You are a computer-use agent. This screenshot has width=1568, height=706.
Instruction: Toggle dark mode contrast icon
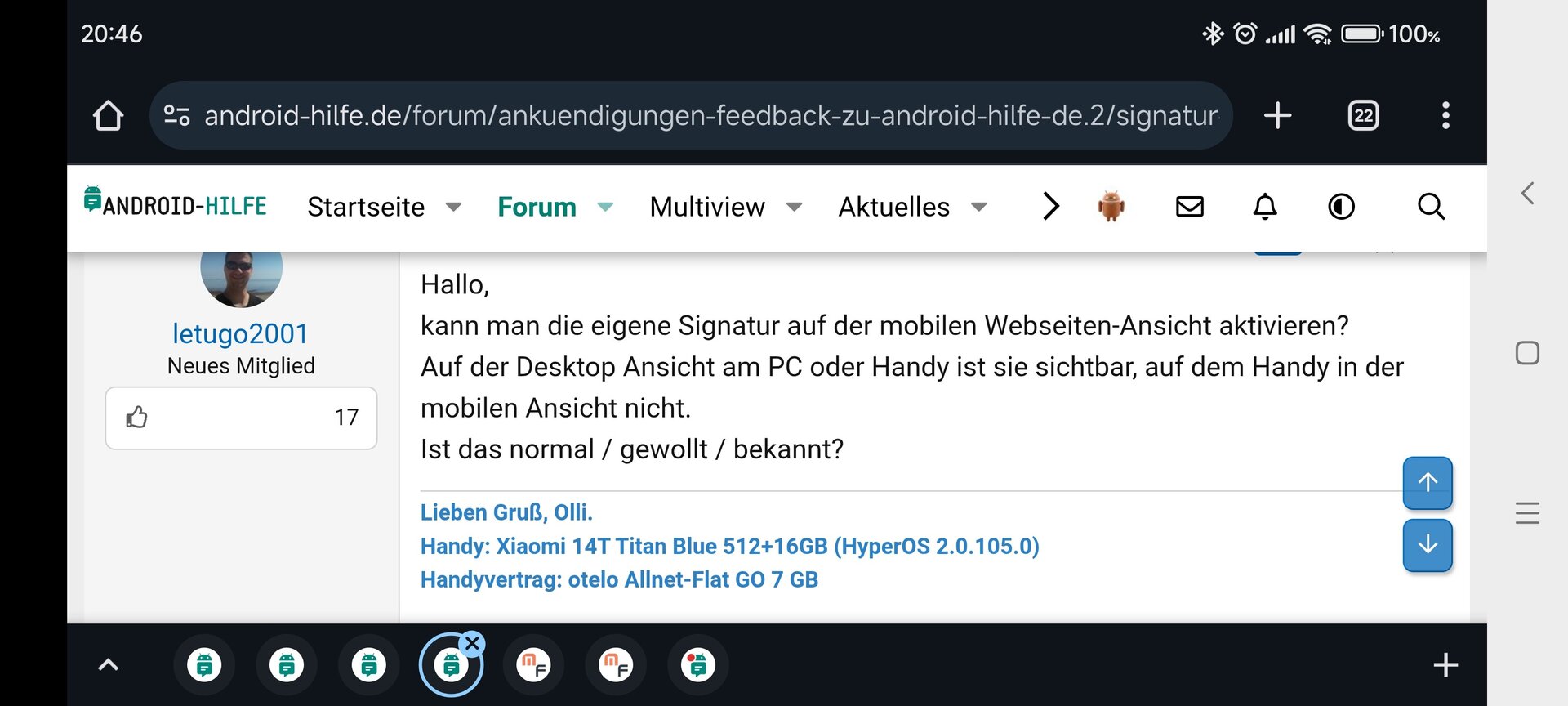[1341, 207]
